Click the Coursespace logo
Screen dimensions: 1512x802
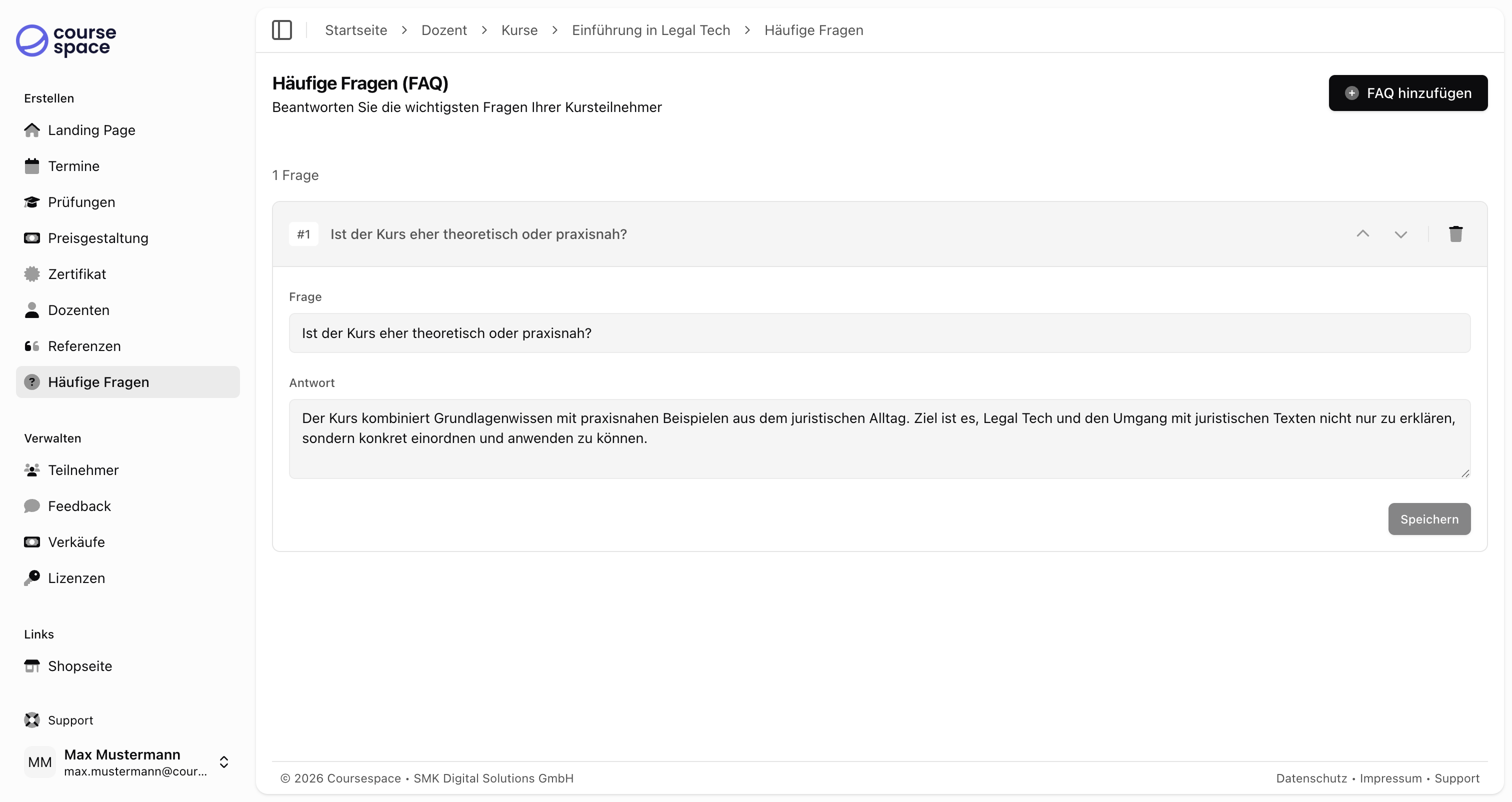point(65,41)
